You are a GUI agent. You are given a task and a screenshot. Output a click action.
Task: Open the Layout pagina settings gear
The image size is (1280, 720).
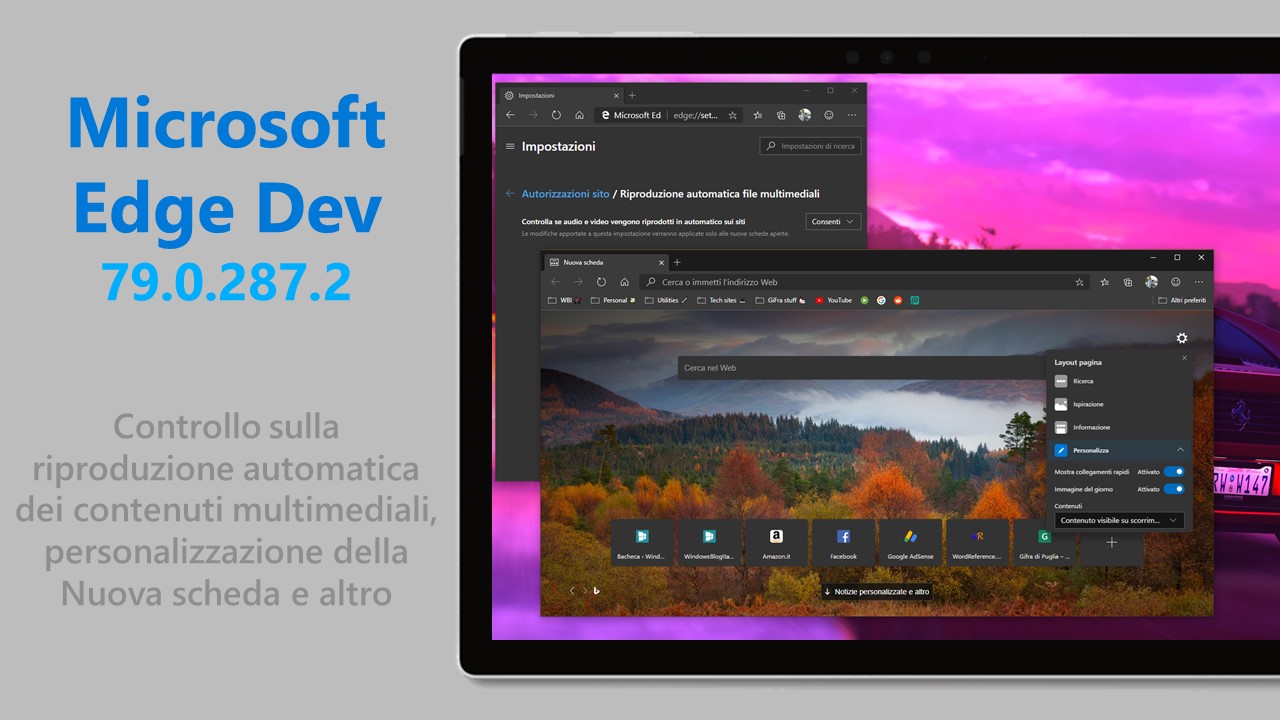[x=1181, y=338]
